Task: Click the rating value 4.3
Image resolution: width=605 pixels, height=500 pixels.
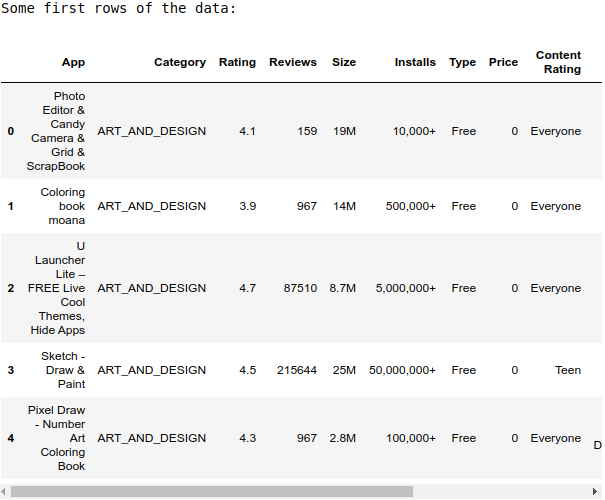Action: tap(247, 438)
